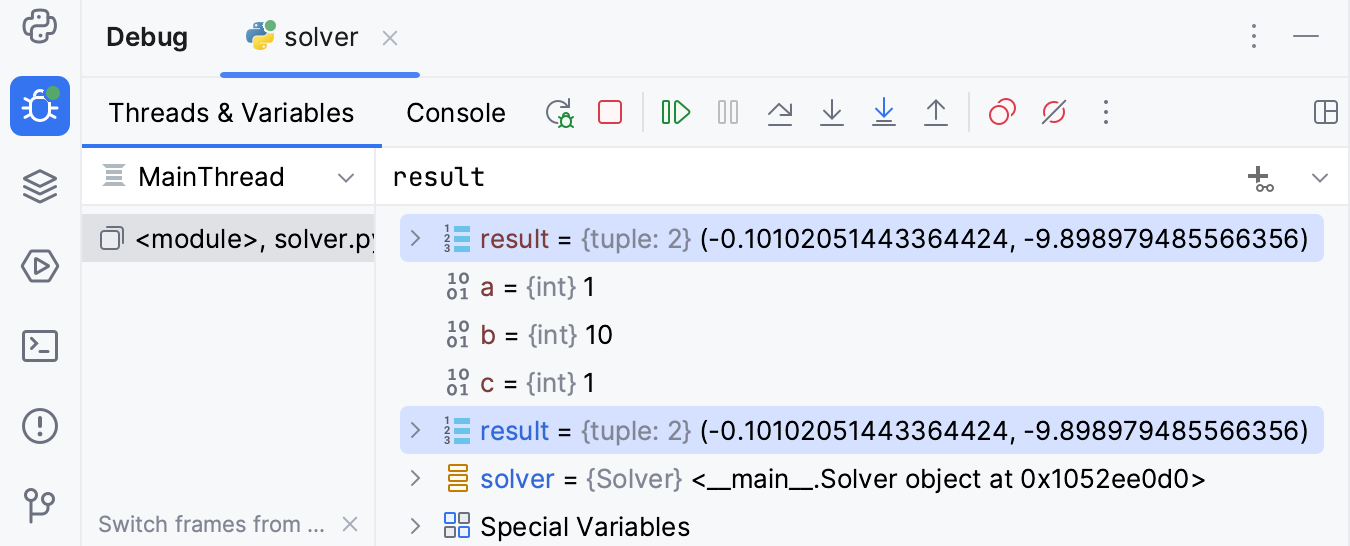Add expression to watches

pos(1261,179)
